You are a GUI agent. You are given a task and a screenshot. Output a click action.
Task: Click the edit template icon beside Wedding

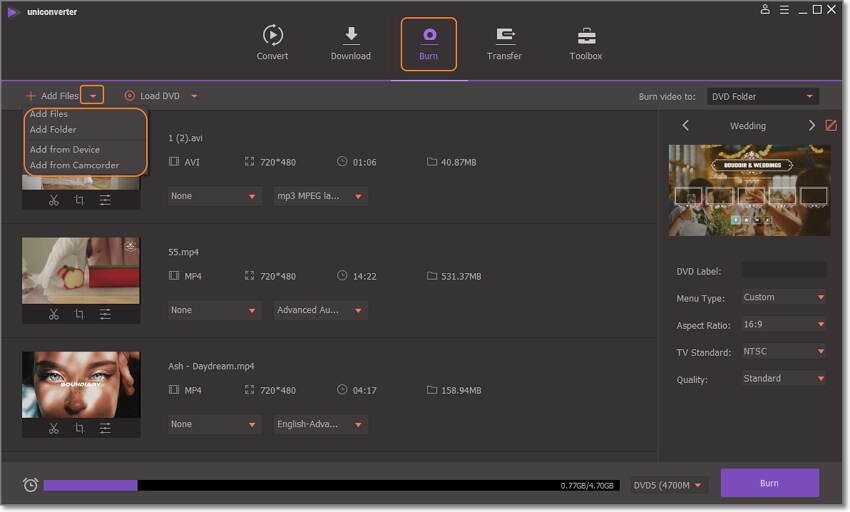tap(830, 126)
